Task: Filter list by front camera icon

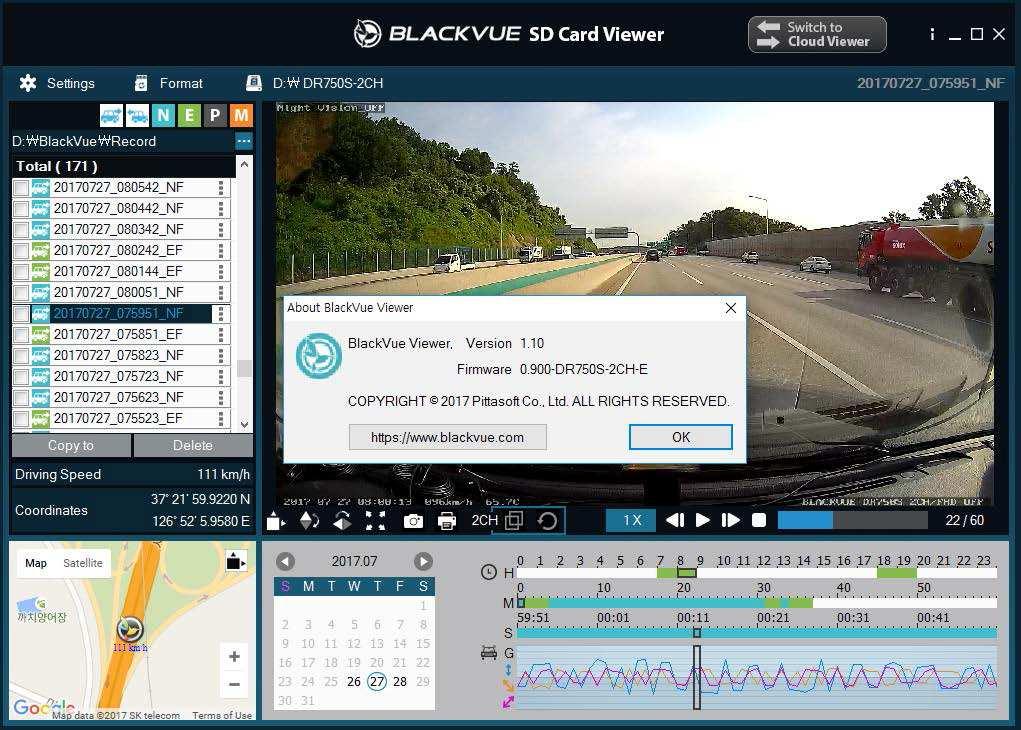Action: 111,116
